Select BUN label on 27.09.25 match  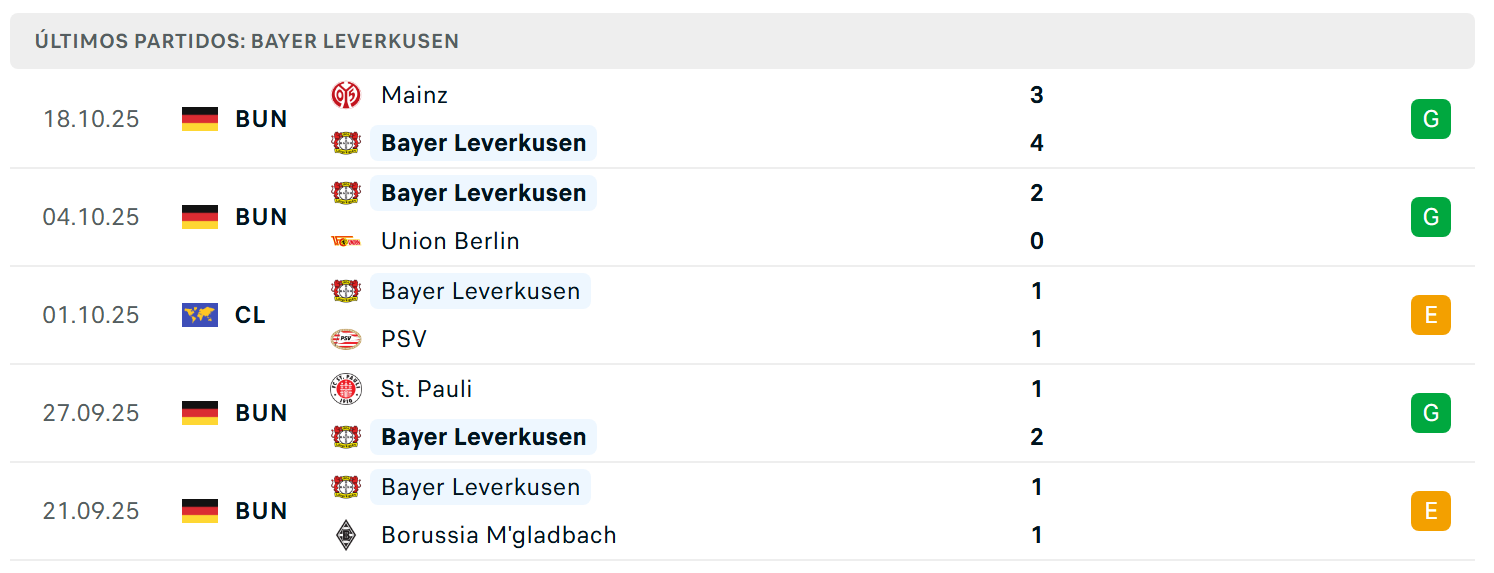261,413
